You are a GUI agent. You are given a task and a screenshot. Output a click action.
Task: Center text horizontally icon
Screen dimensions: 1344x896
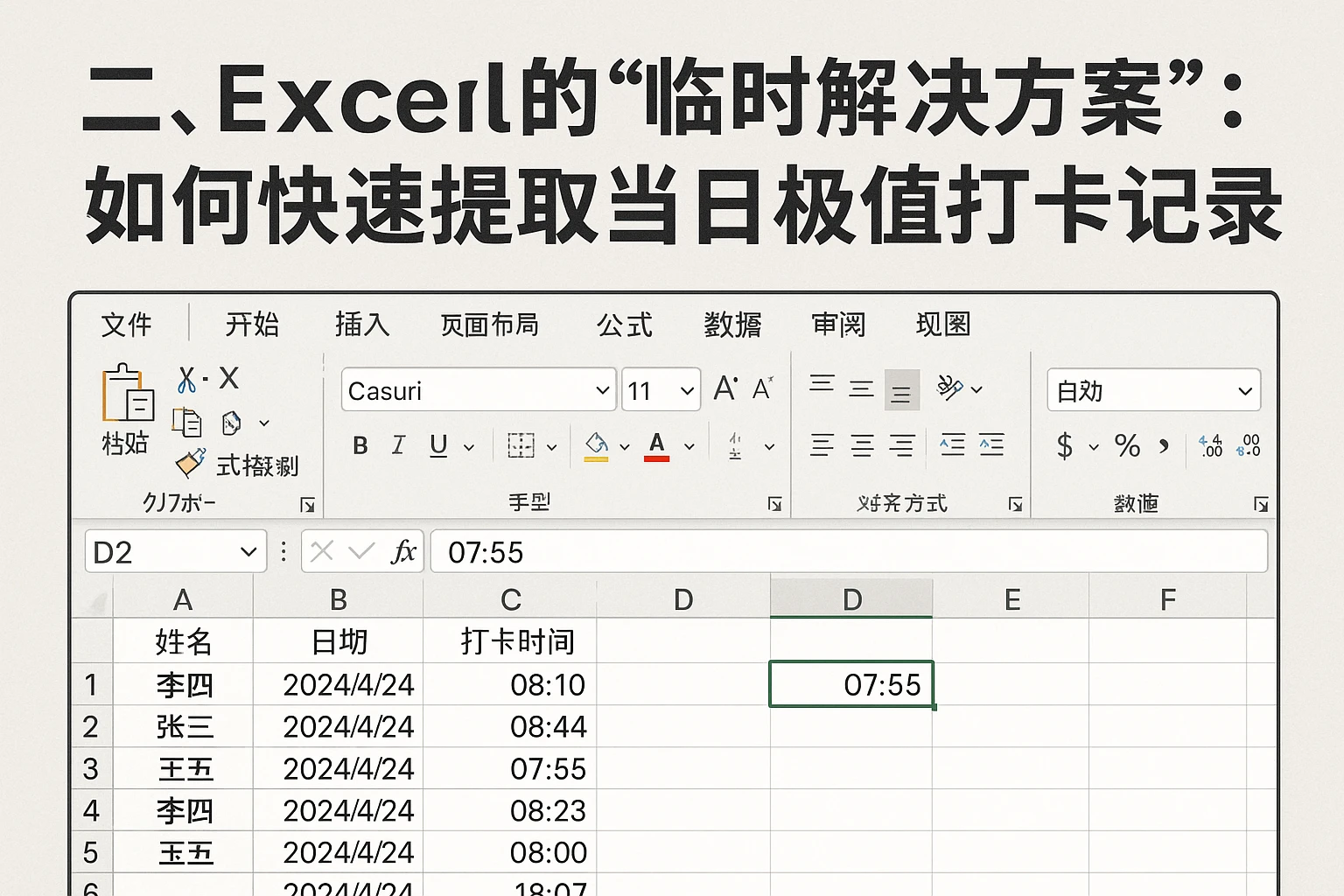(x=863, y=445)
